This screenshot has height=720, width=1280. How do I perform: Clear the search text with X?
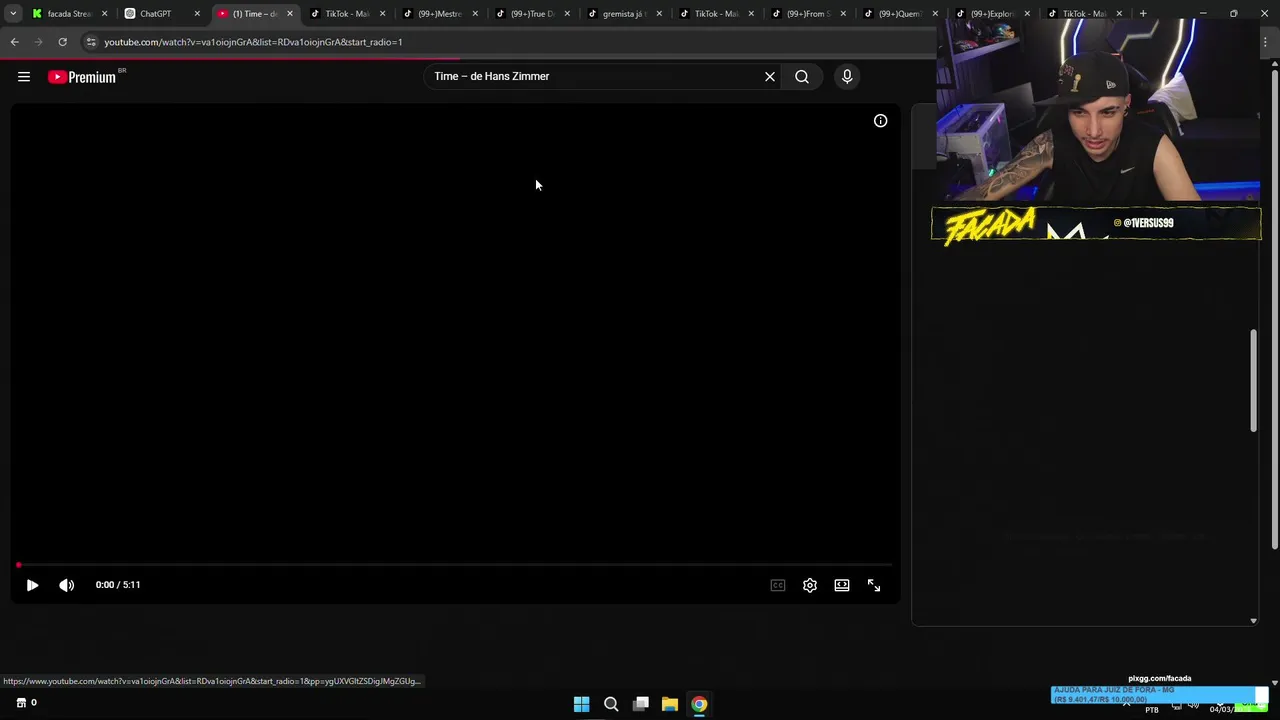click(x=770, y=77)
